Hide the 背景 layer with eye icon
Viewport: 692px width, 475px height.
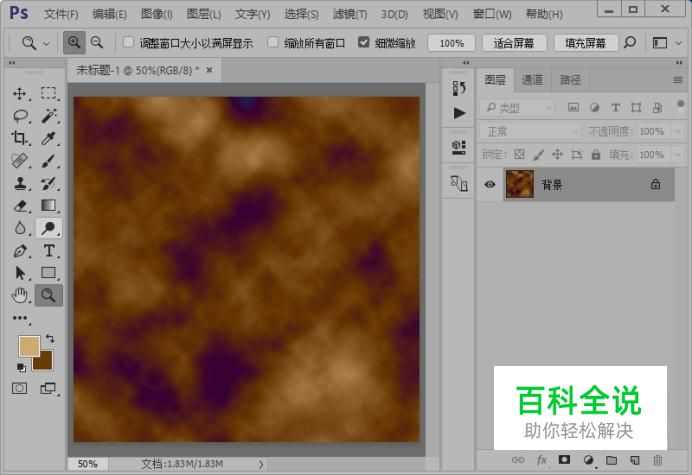(489, 184)
